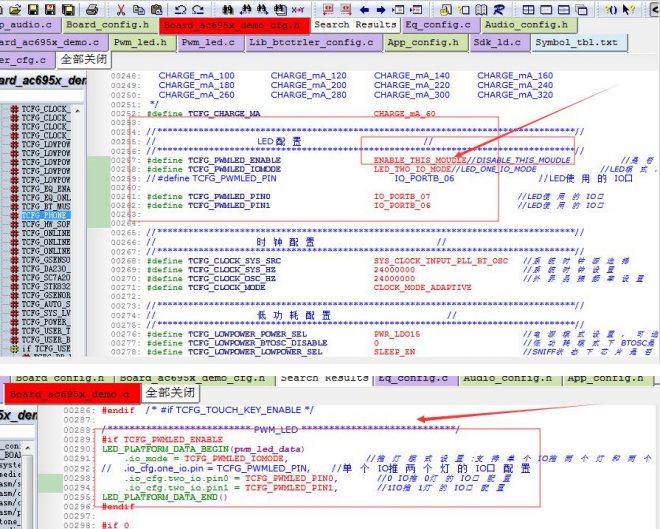
Task: Click the Paste clipboard icon
Action: (x=157, y=9)
